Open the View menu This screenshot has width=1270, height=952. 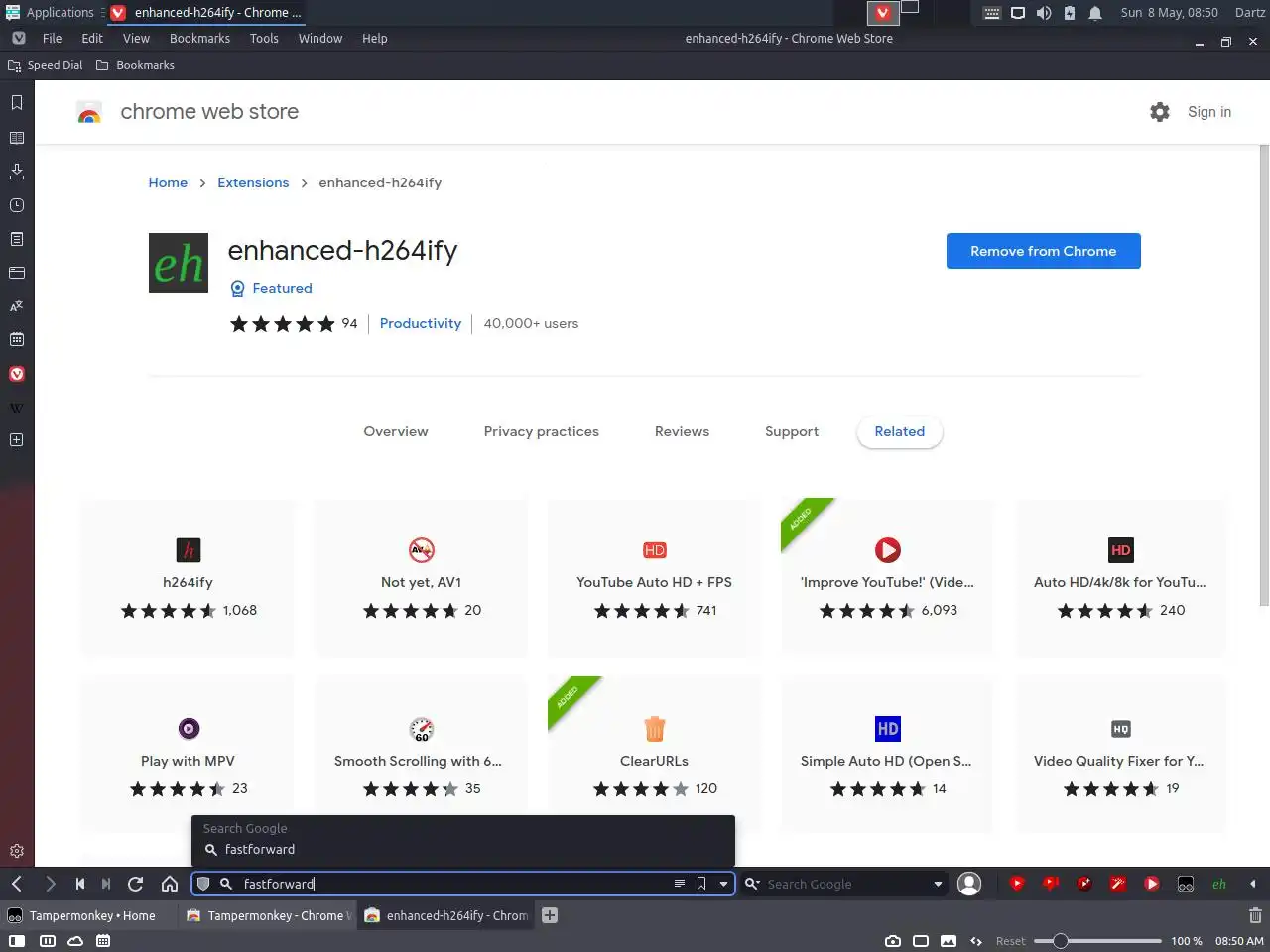(136, 38)
